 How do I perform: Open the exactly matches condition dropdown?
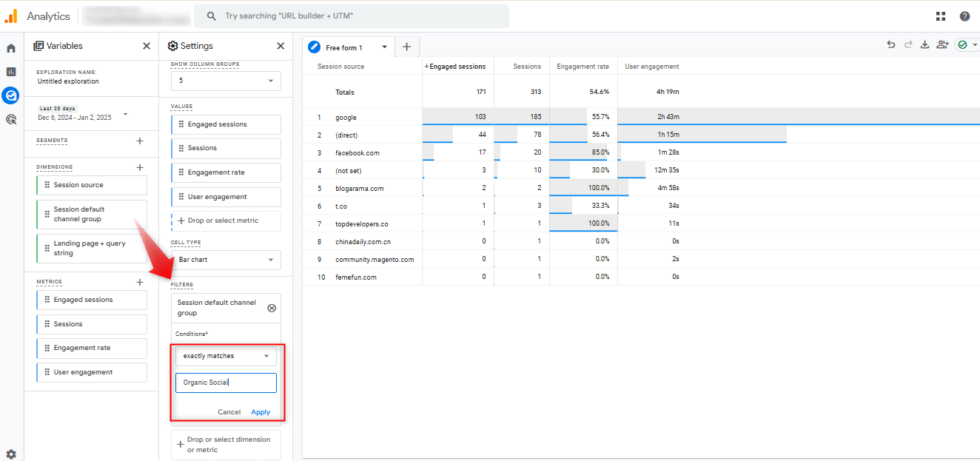[x=226, y=355]
